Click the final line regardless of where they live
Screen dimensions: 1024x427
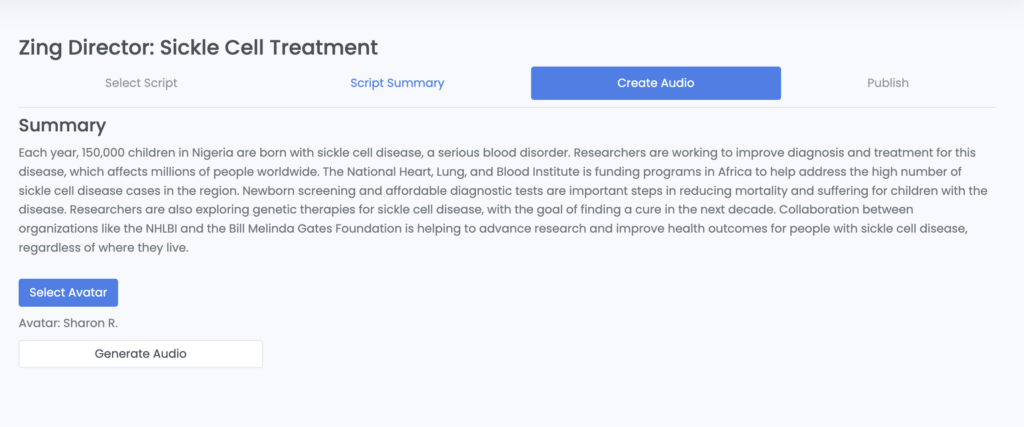pos(103,248)
